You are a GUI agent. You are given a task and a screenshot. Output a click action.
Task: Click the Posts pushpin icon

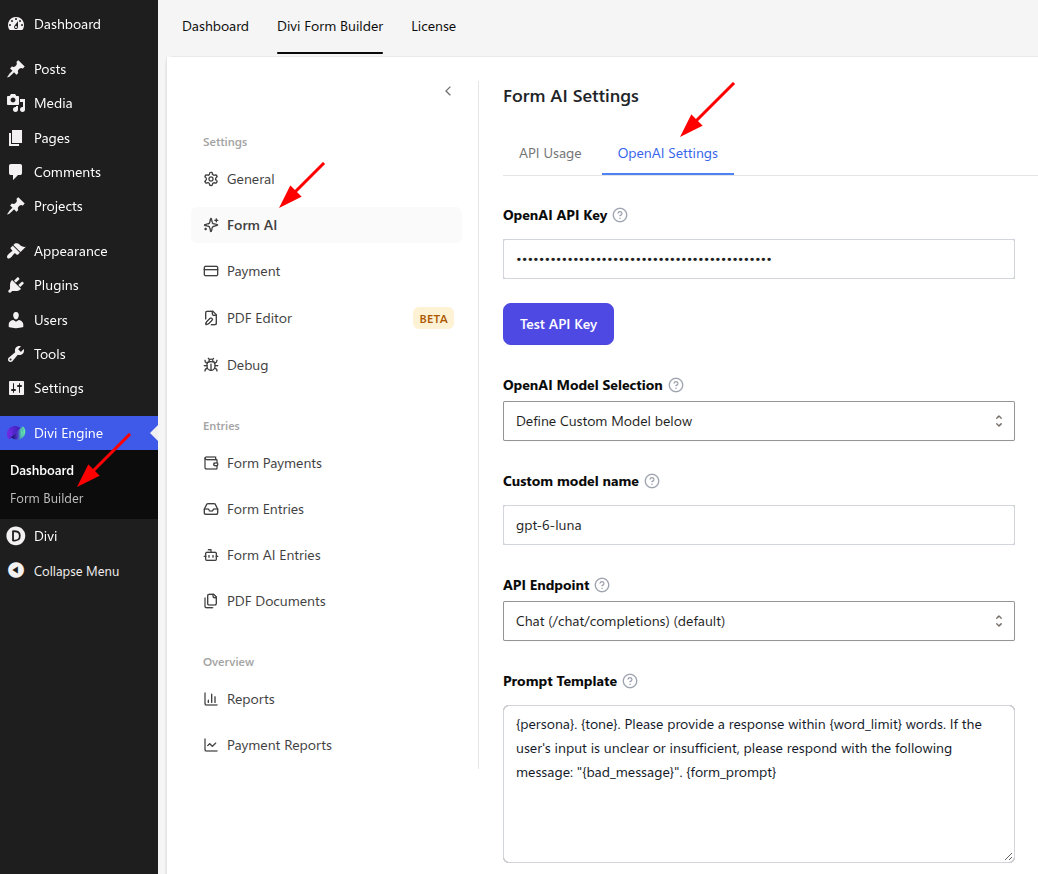[x=16, y=69]
